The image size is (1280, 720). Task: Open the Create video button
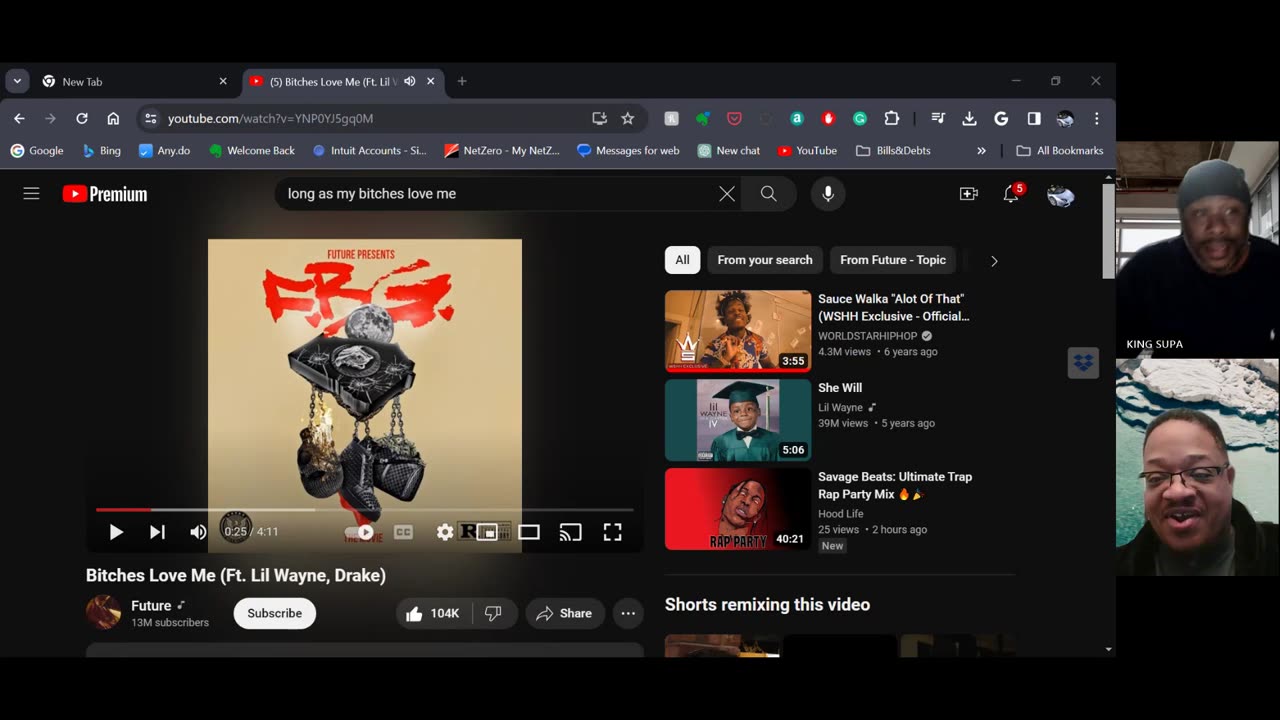pyautogui.click(x=968, y=194)
